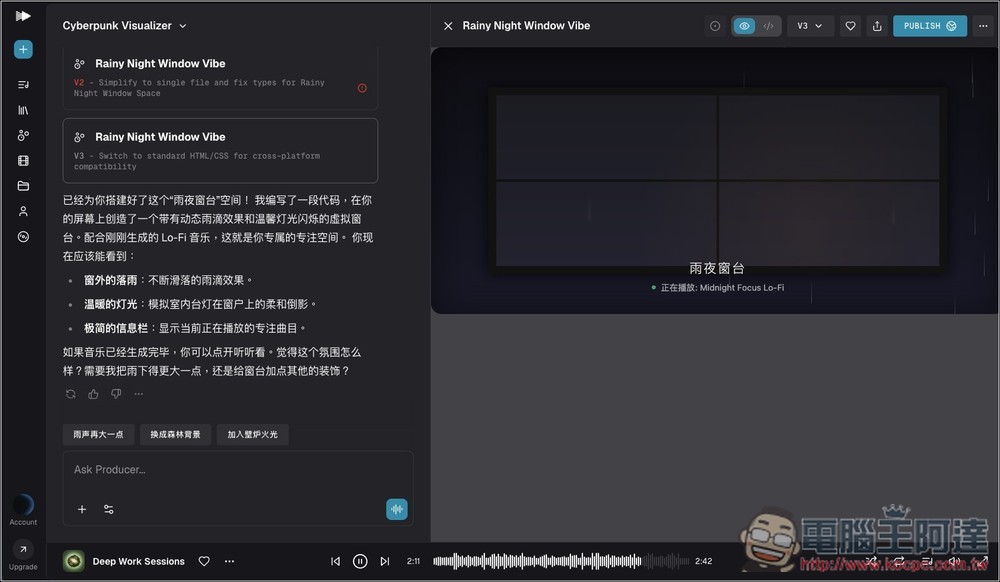Open more options under the response
The image size is (1000, 582).
coord(138,394)
